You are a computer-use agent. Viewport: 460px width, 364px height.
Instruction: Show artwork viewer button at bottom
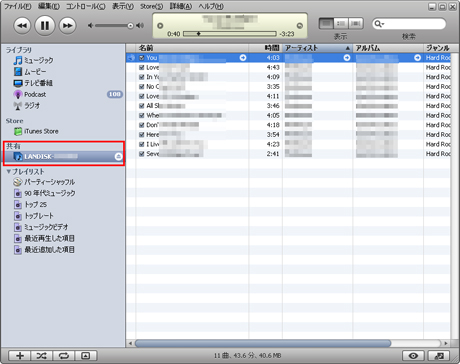click(x=86, y=356)
